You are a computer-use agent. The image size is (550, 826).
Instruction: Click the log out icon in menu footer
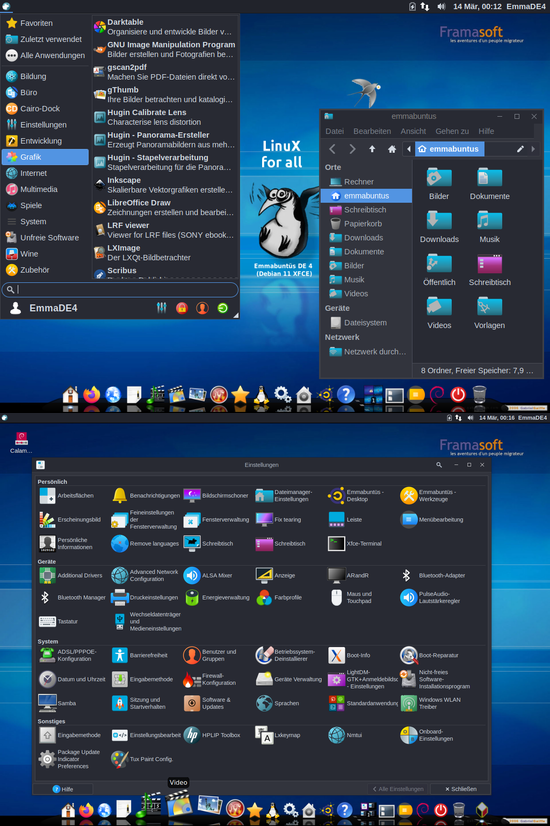223,308
